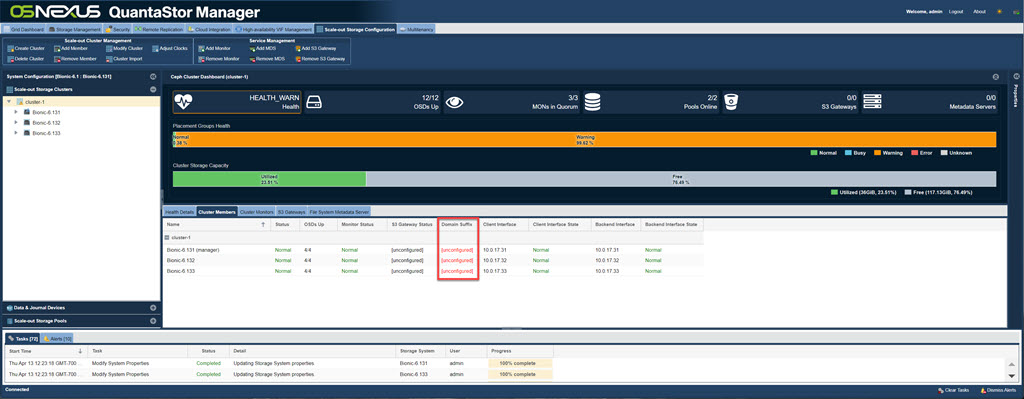Screen dimensions: 1024x399
Task: Collapse the Scale-out Storage Clusters section
Action: pyautogui.click(x=153, y=89)
